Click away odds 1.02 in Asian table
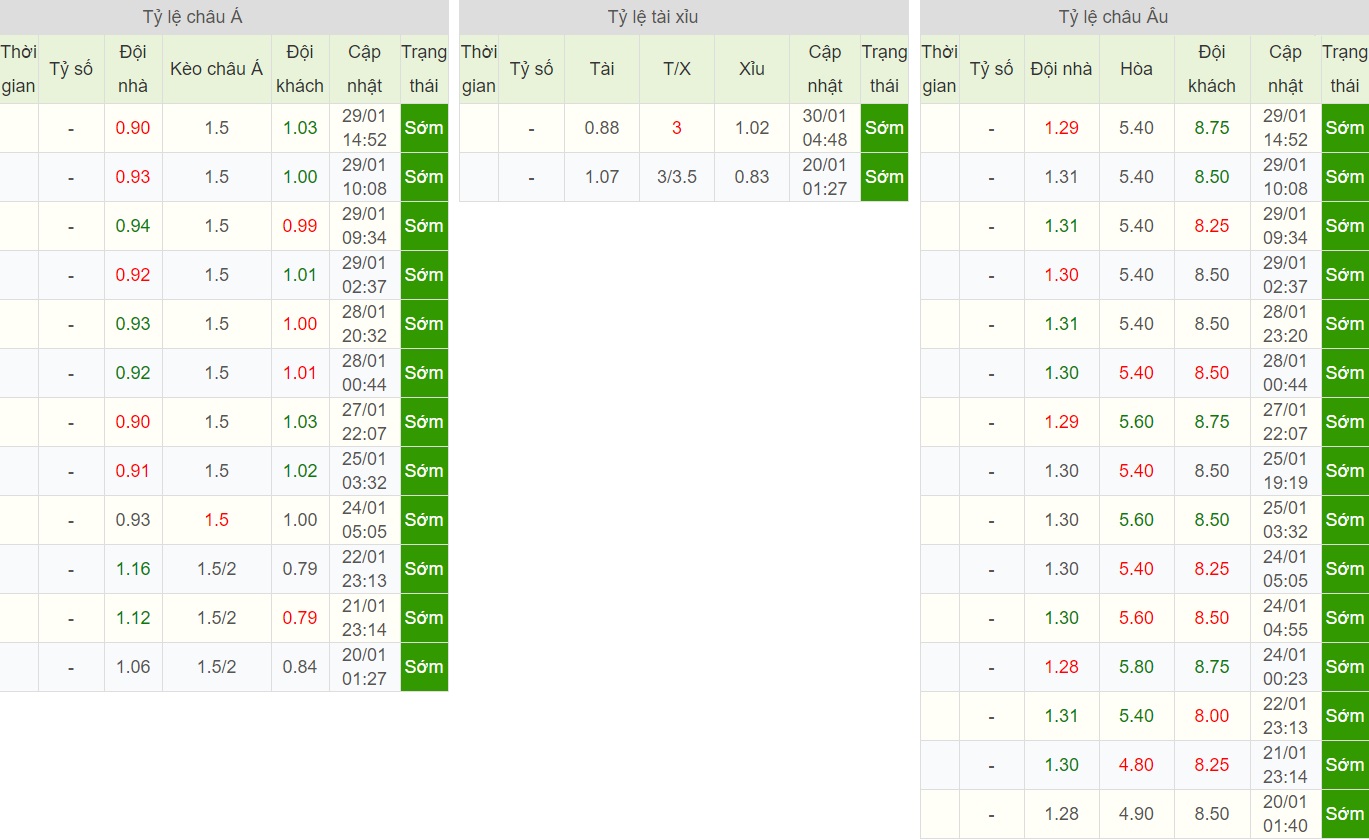Viewport: 1369px width, 840px height. (x=300, y=471)
